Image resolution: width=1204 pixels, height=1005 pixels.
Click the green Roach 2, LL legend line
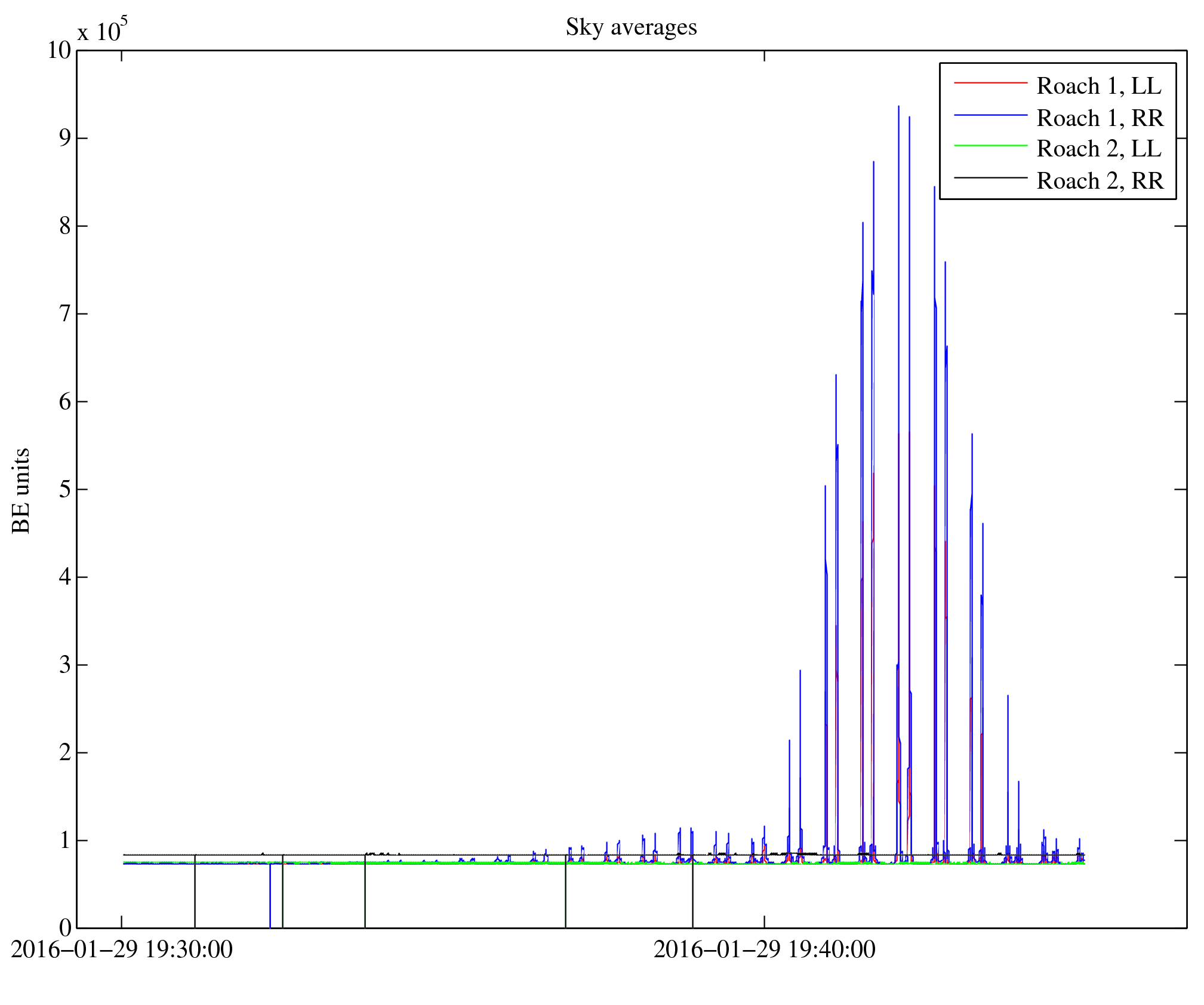(990, 146)
